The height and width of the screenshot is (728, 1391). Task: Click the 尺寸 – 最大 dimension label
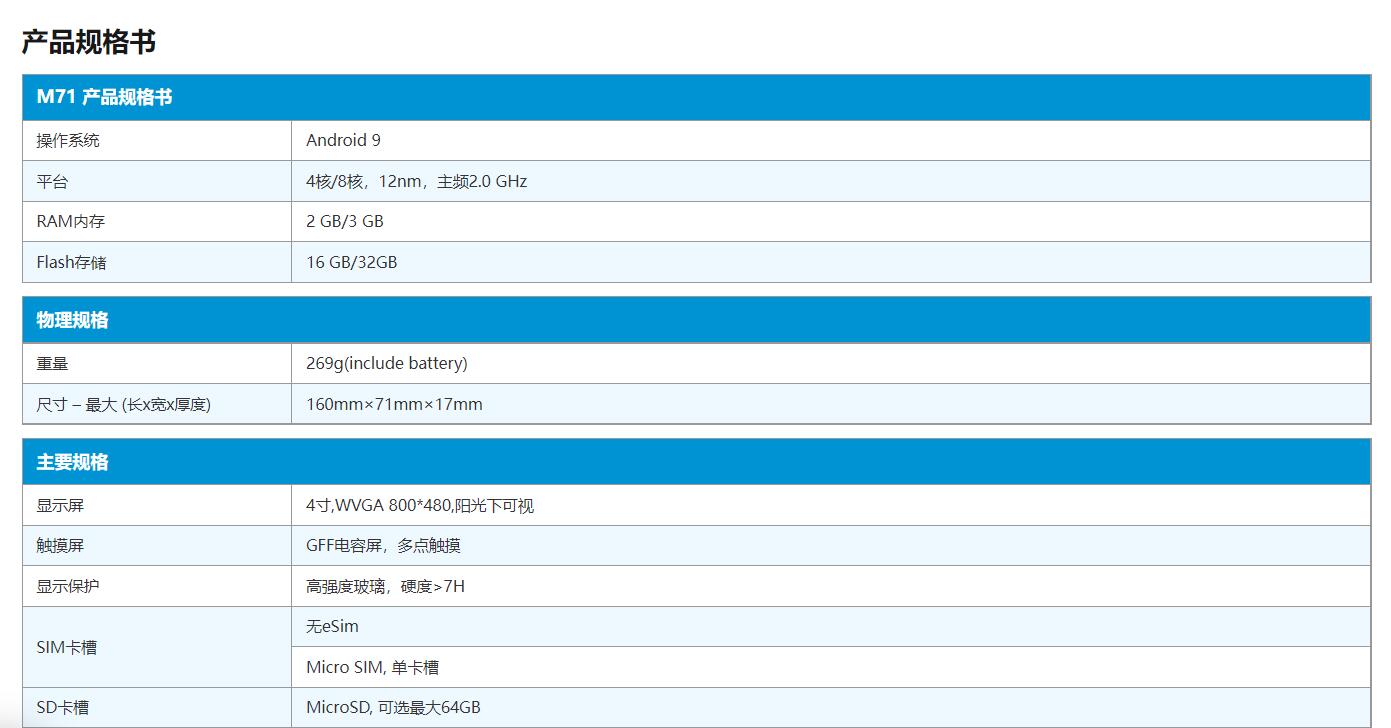(124, 404)
